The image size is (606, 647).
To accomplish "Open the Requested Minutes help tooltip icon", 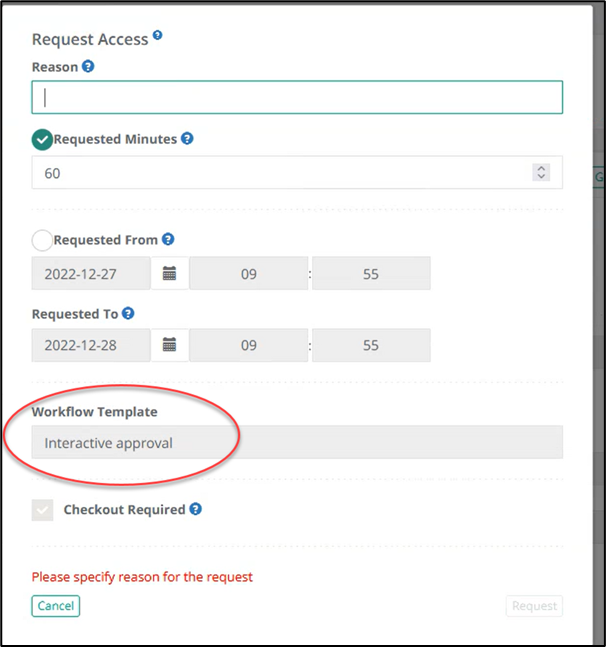I will (187, 139).
